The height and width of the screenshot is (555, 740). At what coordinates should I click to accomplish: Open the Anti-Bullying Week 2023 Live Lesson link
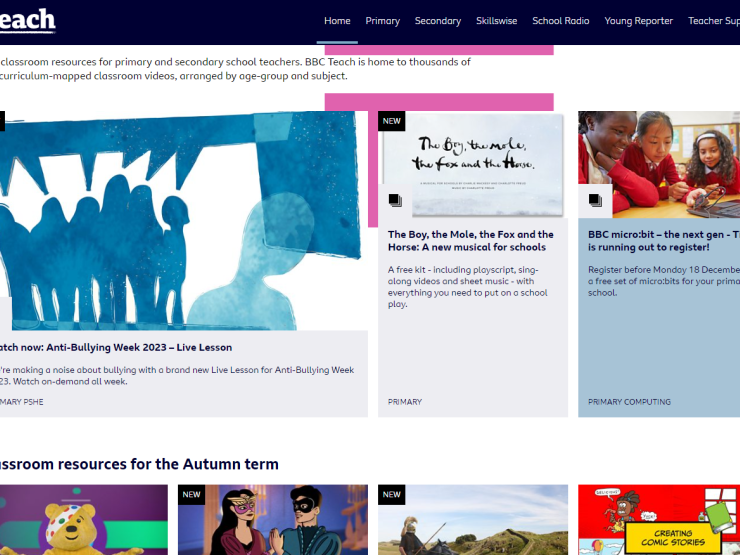pyautogui.click(x=116, y=347)
